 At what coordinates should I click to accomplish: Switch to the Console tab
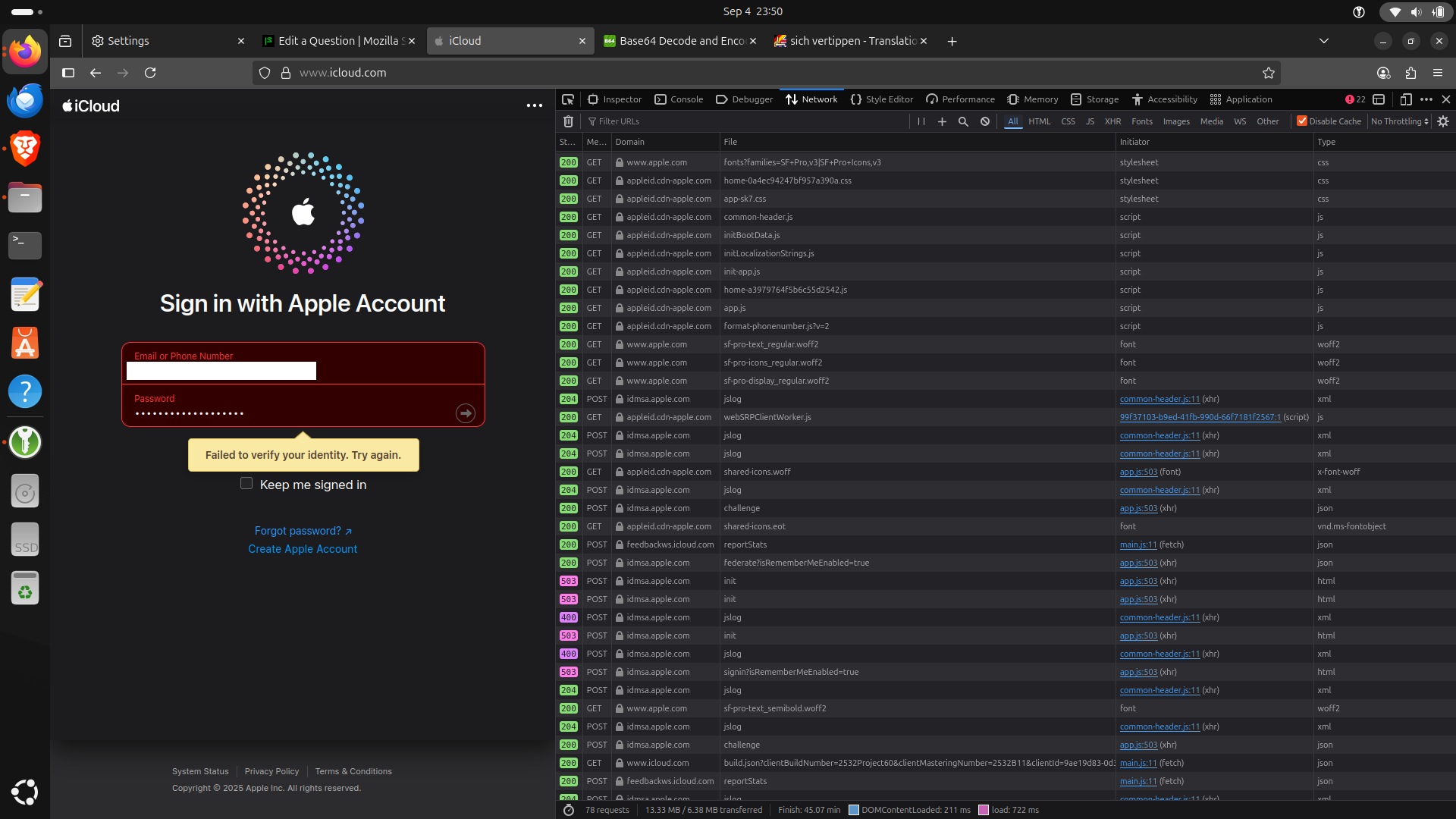click(679, 99)
